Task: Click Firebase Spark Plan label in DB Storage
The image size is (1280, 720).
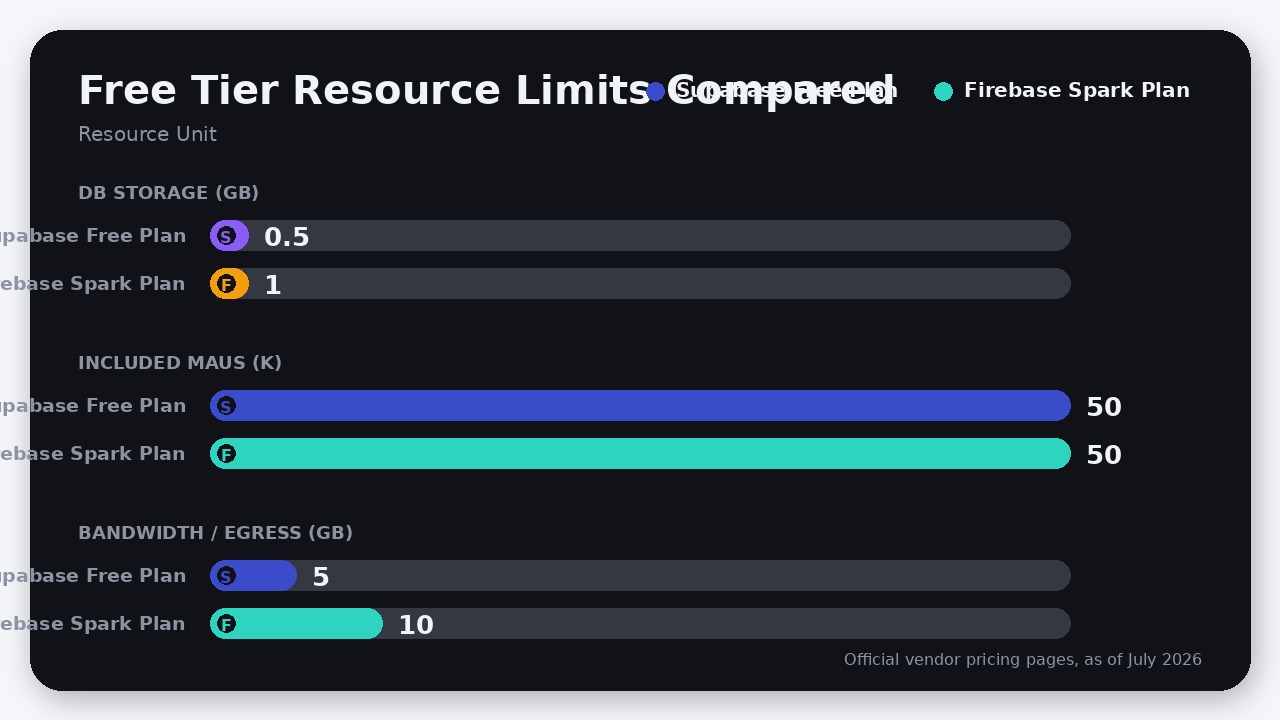Action: tap(93, 284)
